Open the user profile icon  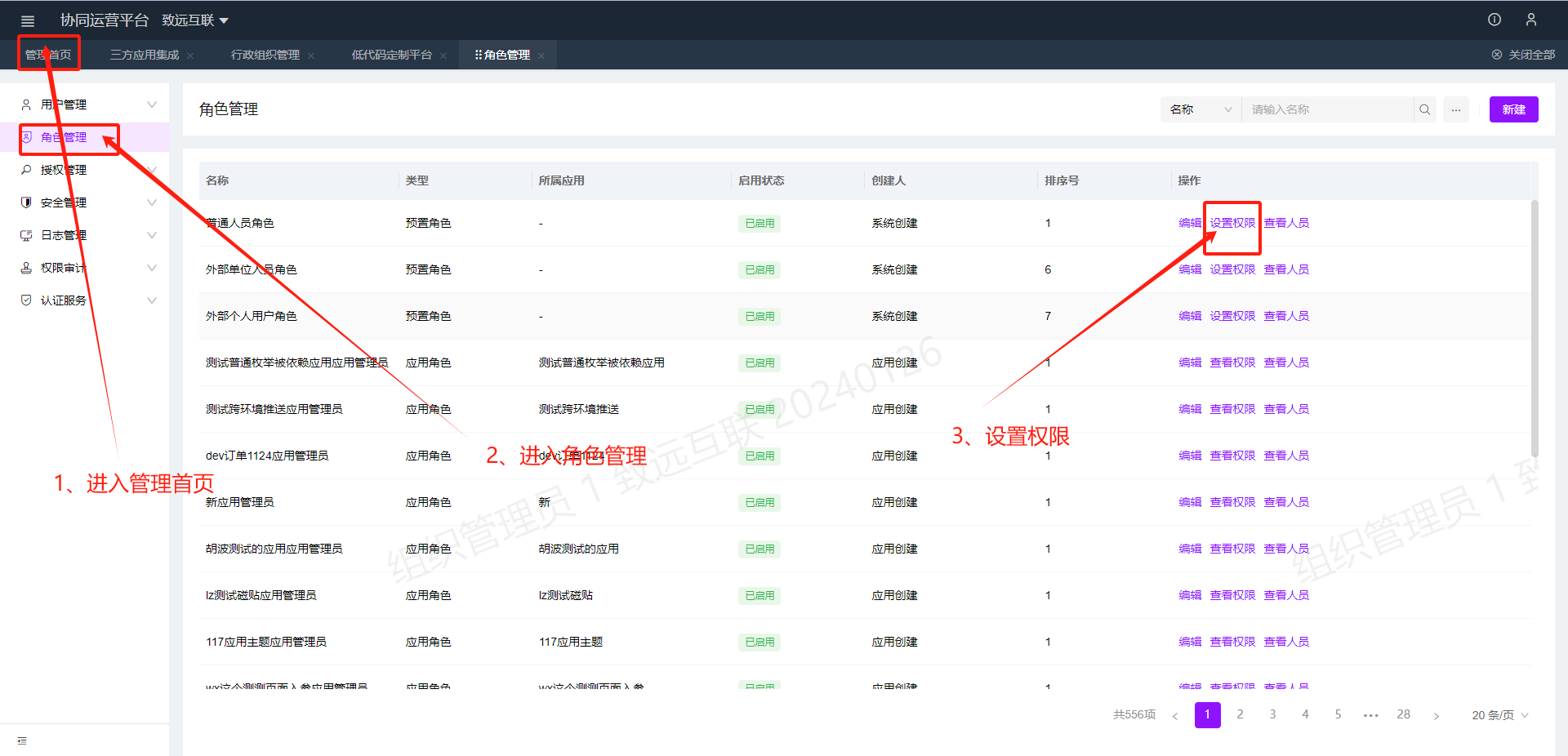1530,20
